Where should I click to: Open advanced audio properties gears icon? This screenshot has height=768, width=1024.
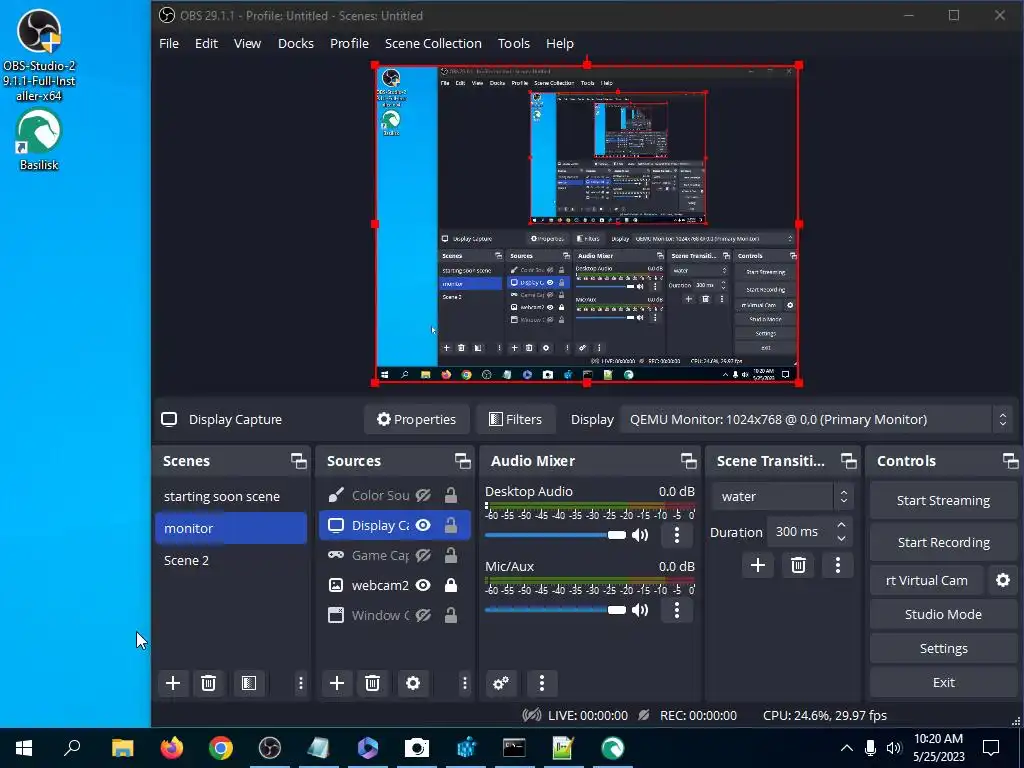[x=501, y=683]
